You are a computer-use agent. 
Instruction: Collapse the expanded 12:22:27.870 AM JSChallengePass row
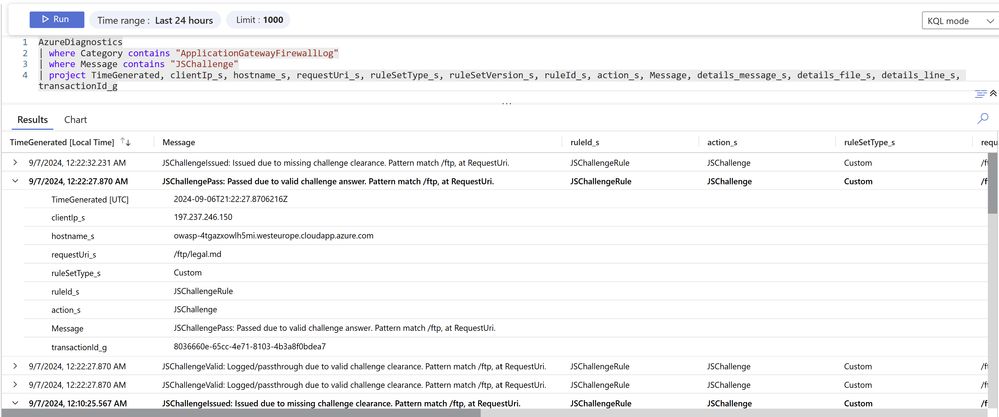[15, 181]
